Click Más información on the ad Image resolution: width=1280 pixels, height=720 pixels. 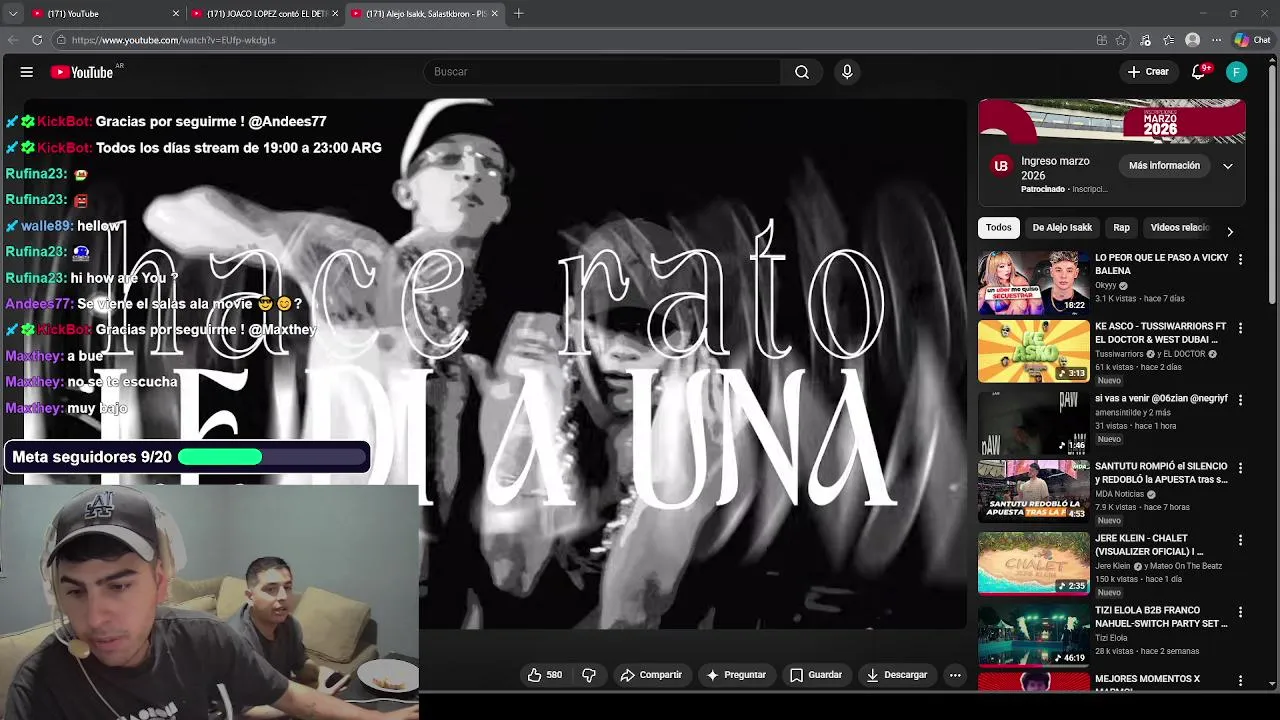point(1164,166)
